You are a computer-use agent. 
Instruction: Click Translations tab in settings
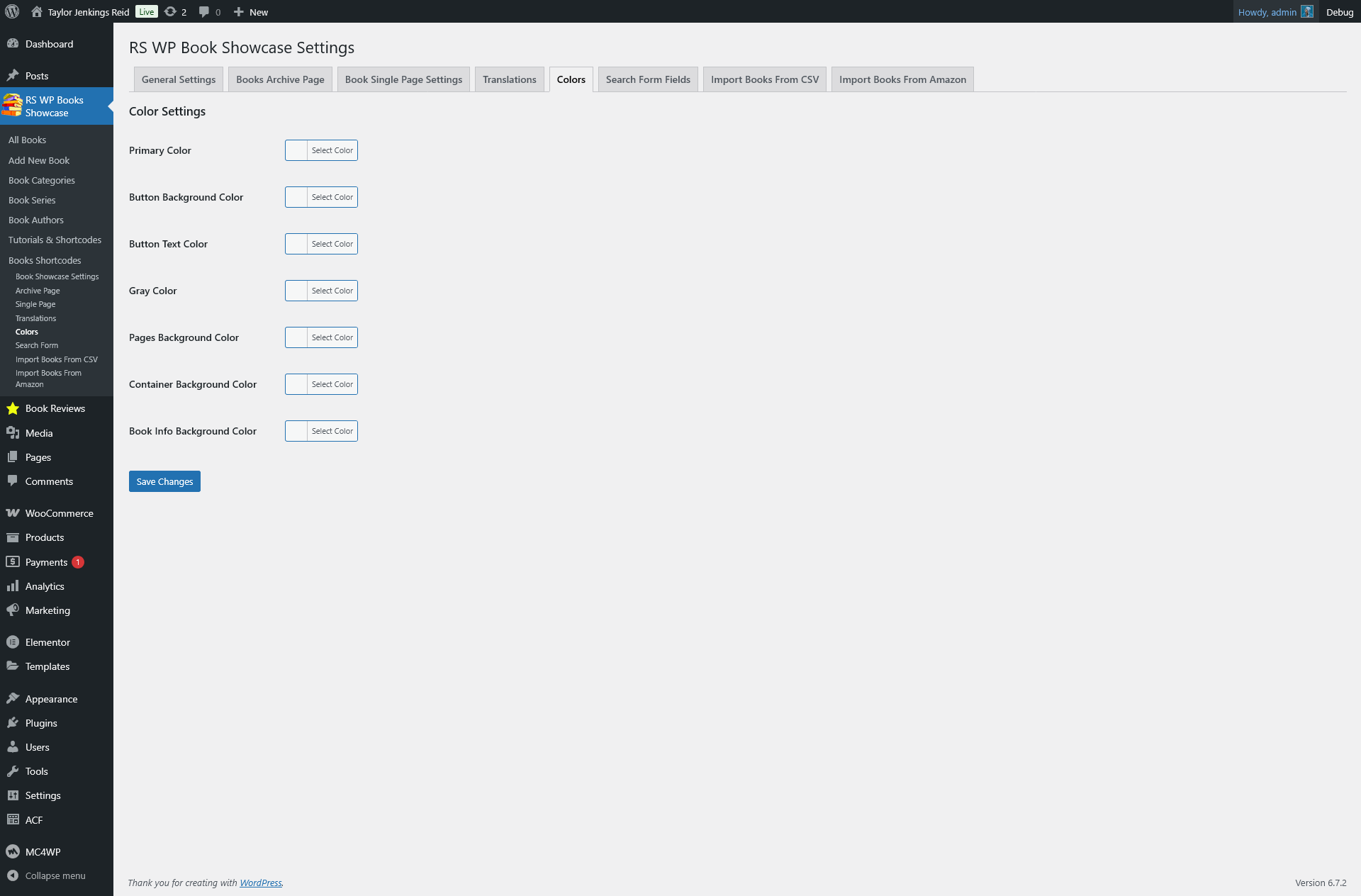[509, 79]
